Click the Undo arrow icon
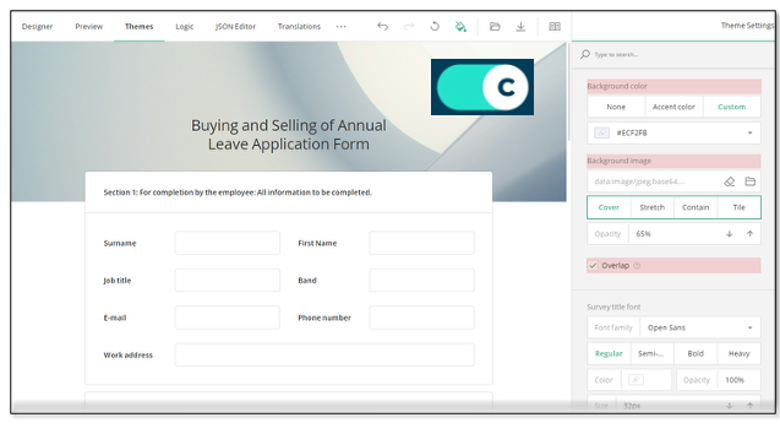780x424 pixels. [382, 26]
